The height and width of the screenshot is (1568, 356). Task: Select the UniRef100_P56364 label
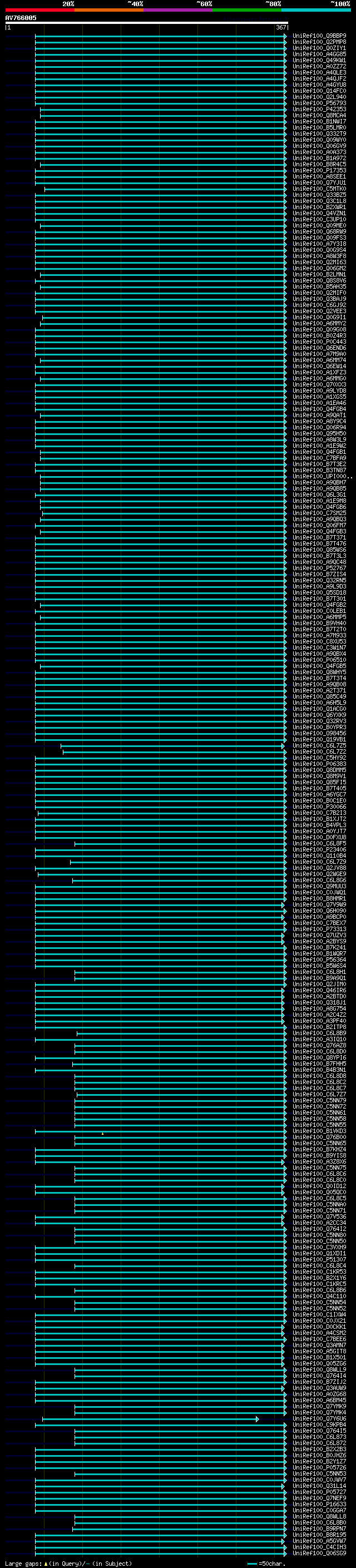319,960
